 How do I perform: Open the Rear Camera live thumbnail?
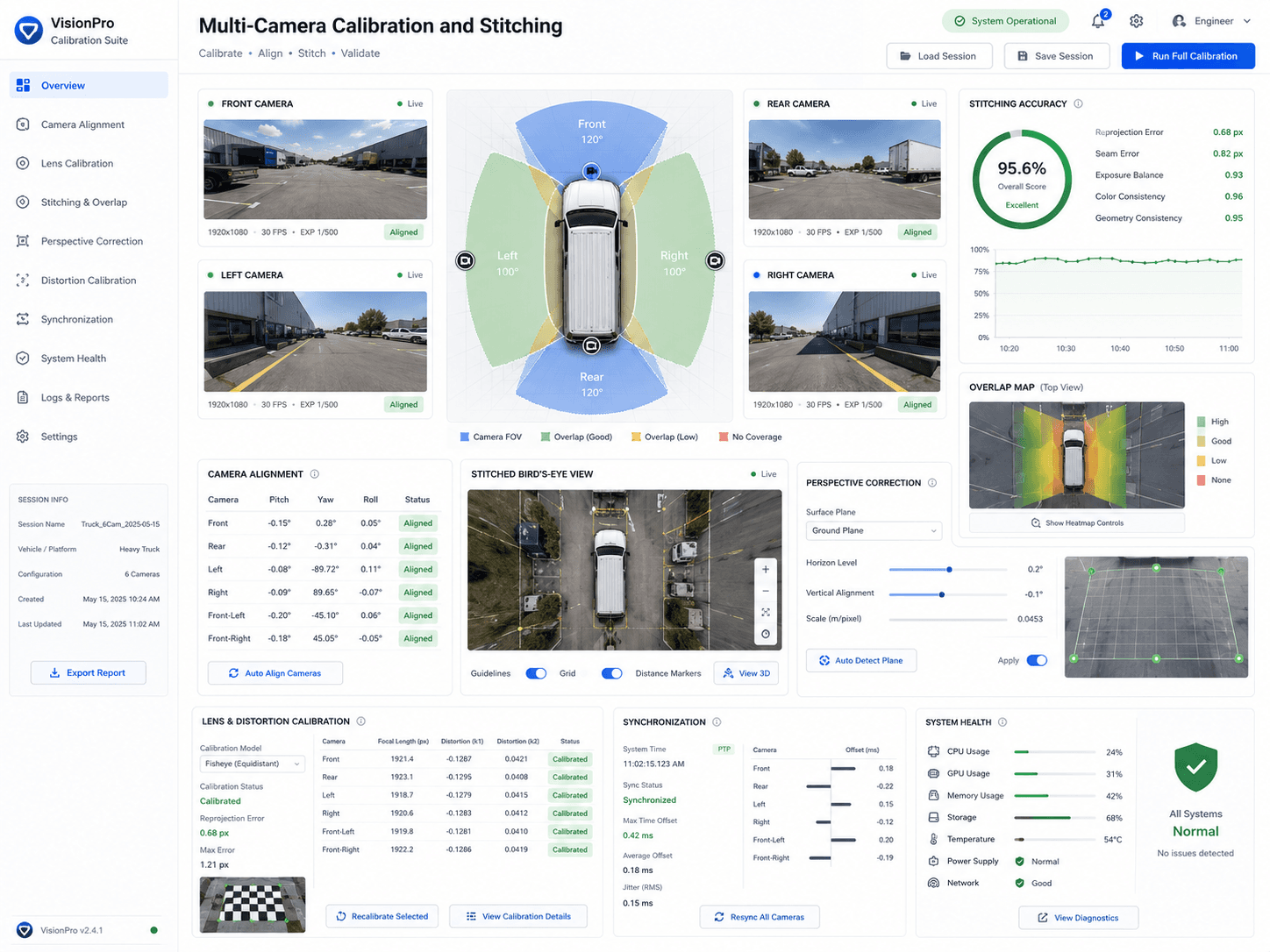point(845,169)
